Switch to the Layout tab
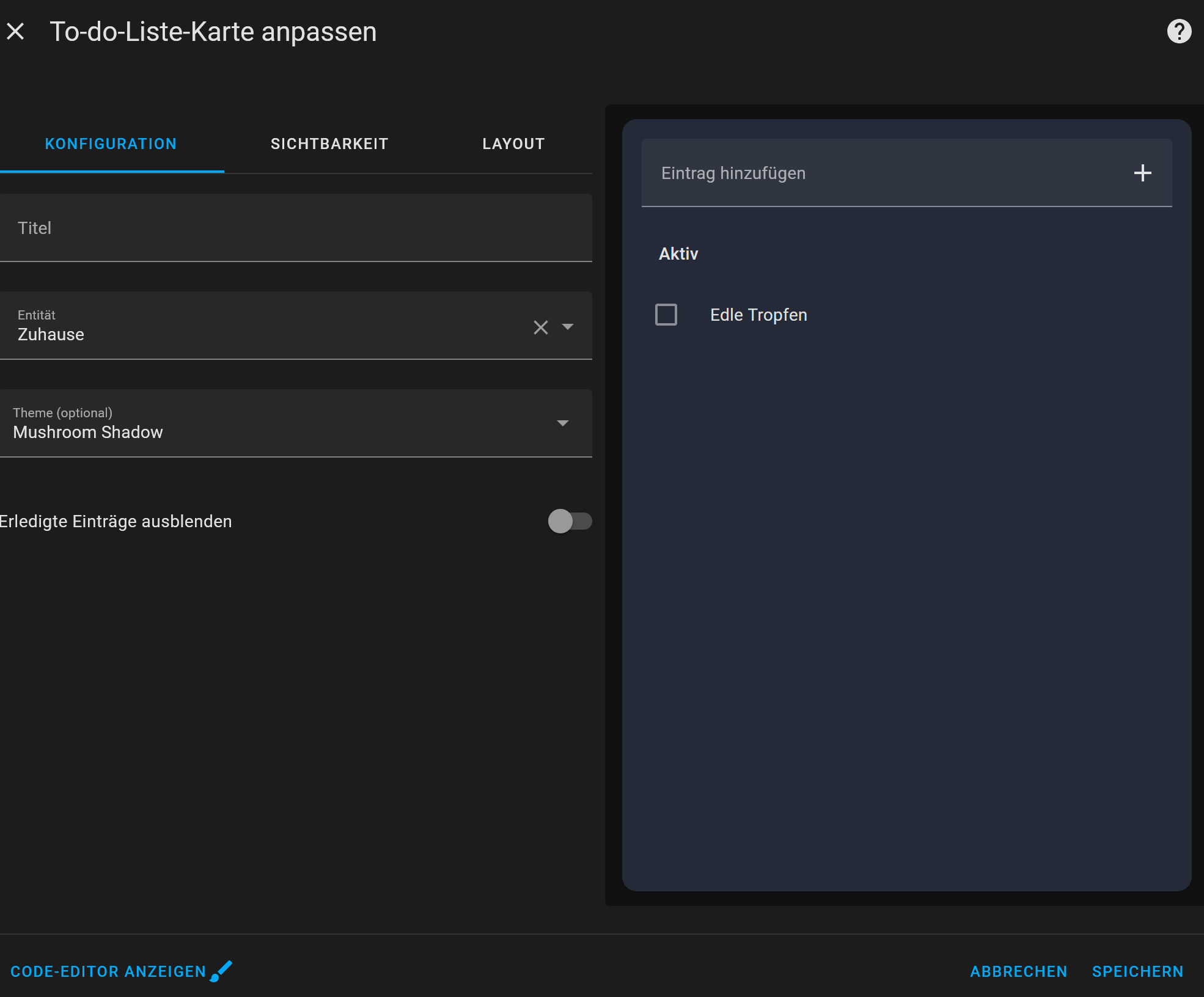Image resolution: width=1204 pixels, height=997 pixels. tap(513, 144)
